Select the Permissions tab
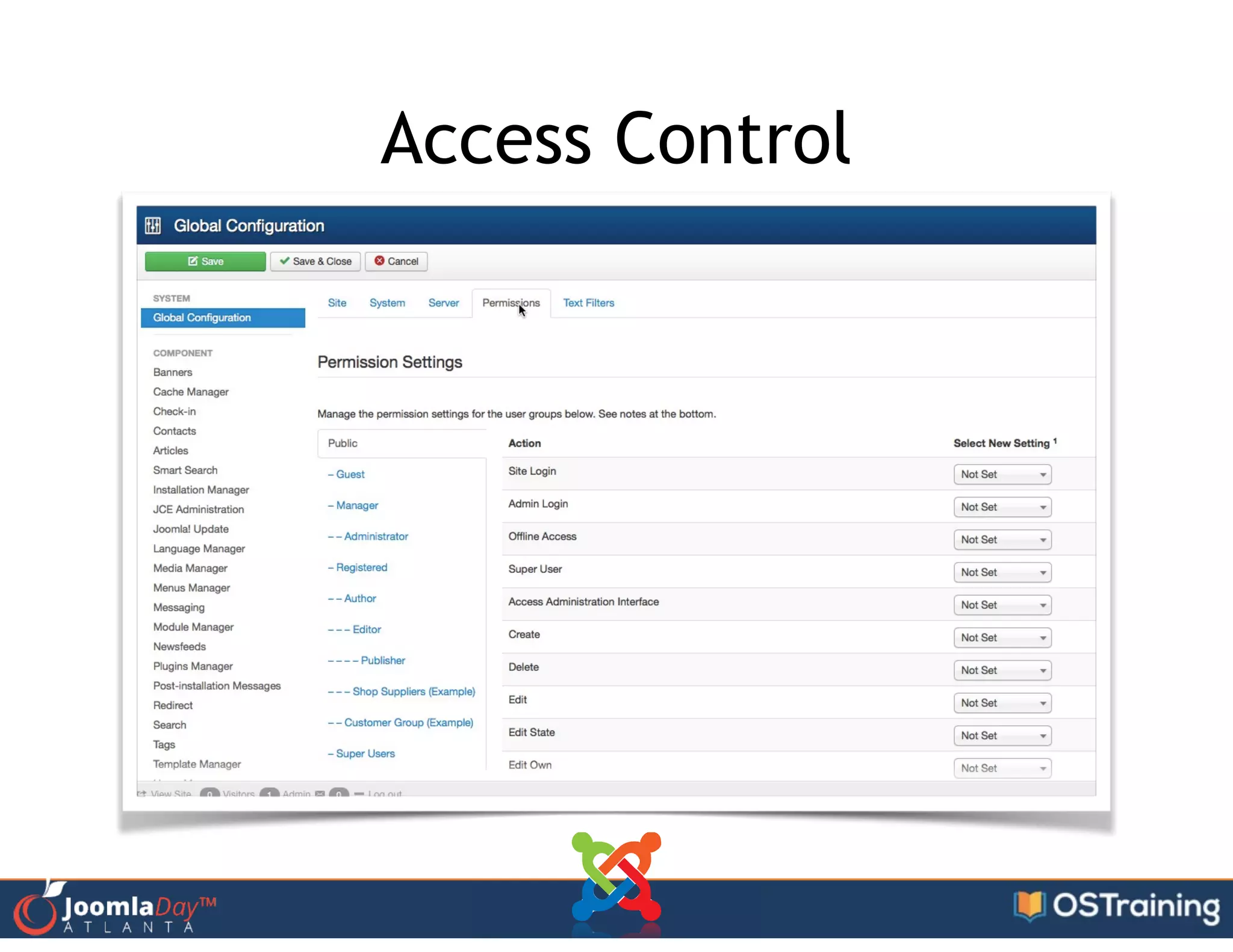1233x952 pixels. pos(511,303)
